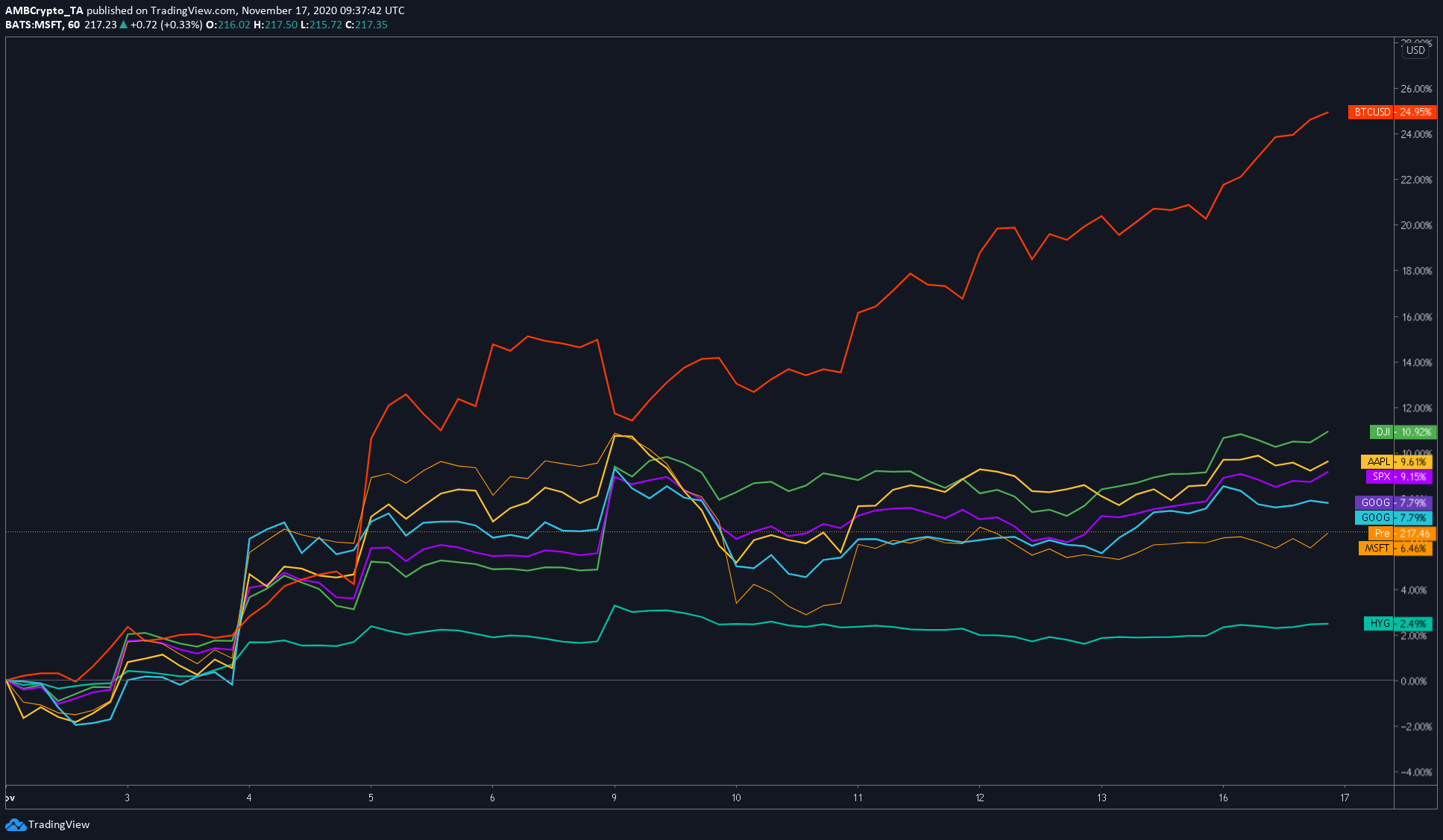Click the TradingView cloud logo icon
The width and height of the screenshot is (1443, 840).
[x=15, y=824]
